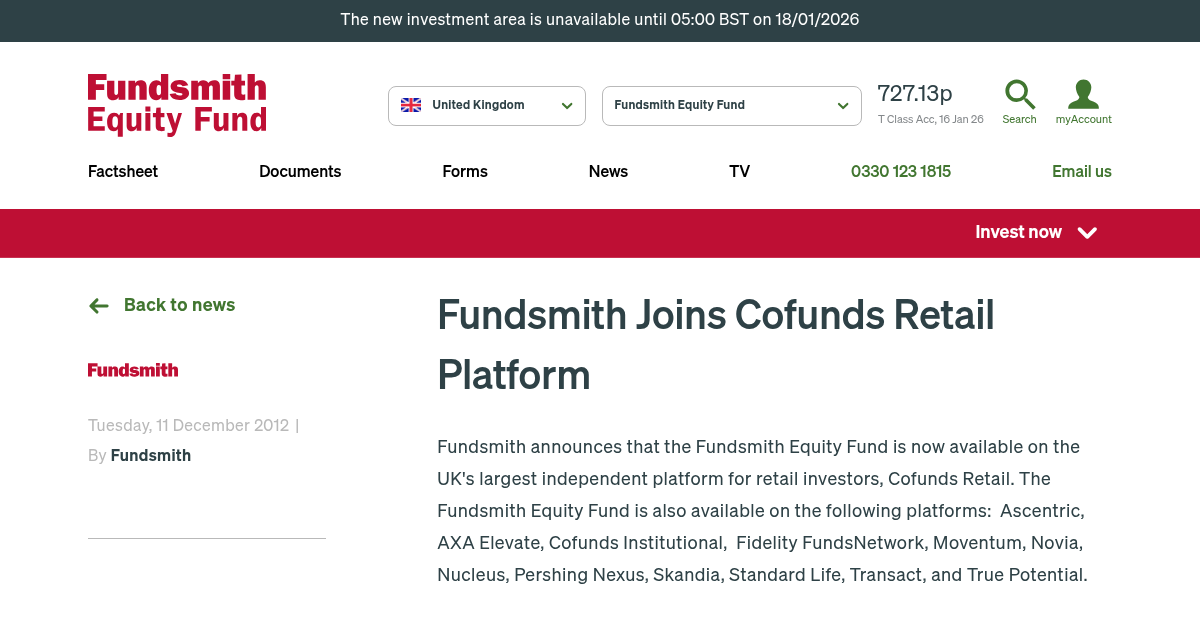Open the United Kingdom country dropdown
The image size is (1200, 627).
tap(487, 105)
